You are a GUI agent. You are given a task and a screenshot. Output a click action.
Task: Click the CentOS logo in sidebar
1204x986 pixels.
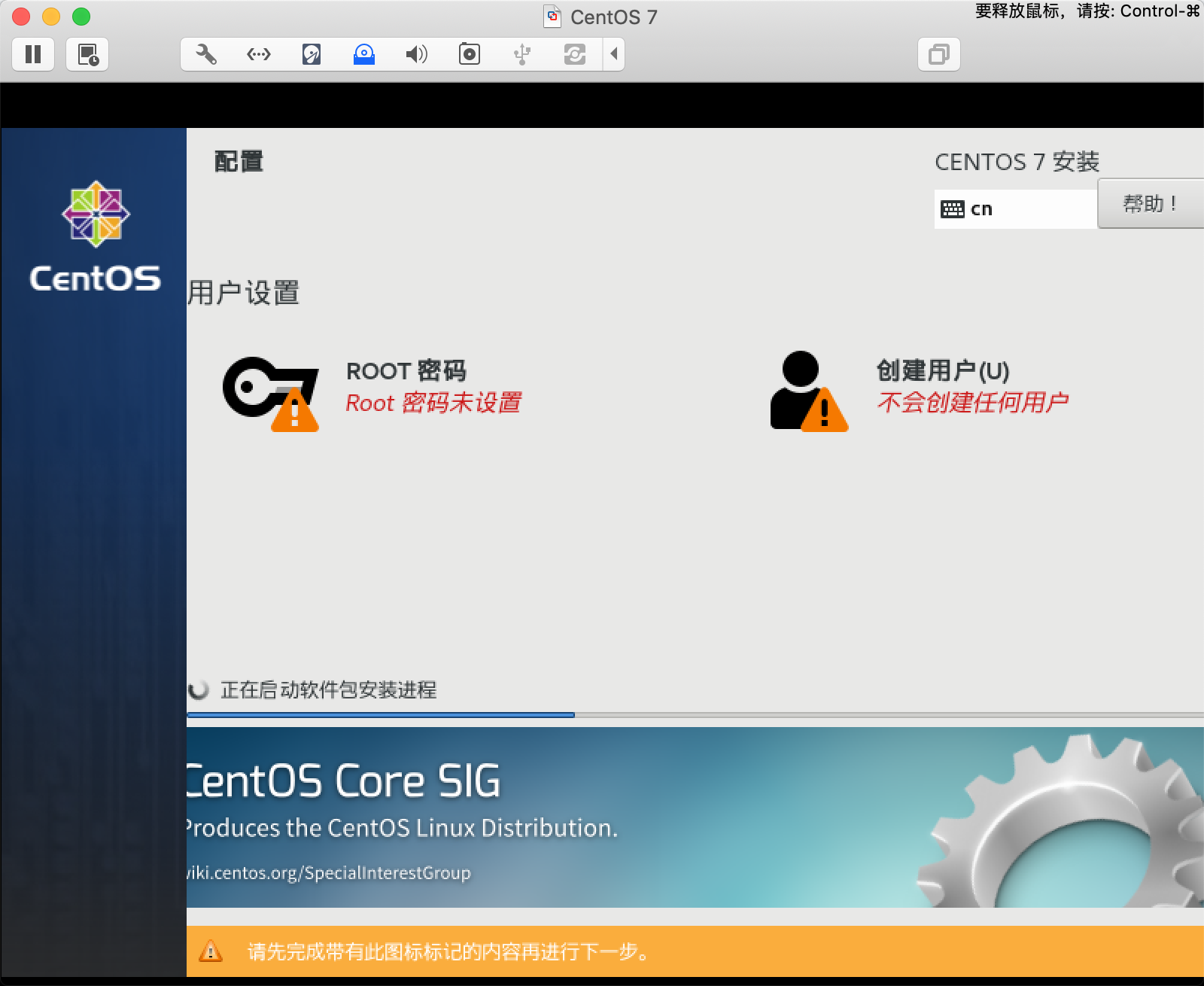pyautogui.click(x=96, y=236)
